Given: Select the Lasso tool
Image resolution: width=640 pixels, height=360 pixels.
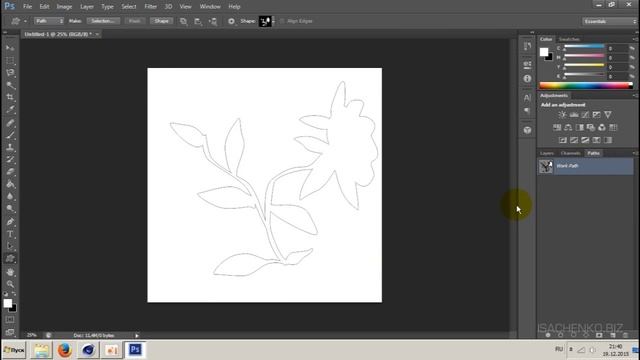Looking at the screenshot, I should point(10,73).
